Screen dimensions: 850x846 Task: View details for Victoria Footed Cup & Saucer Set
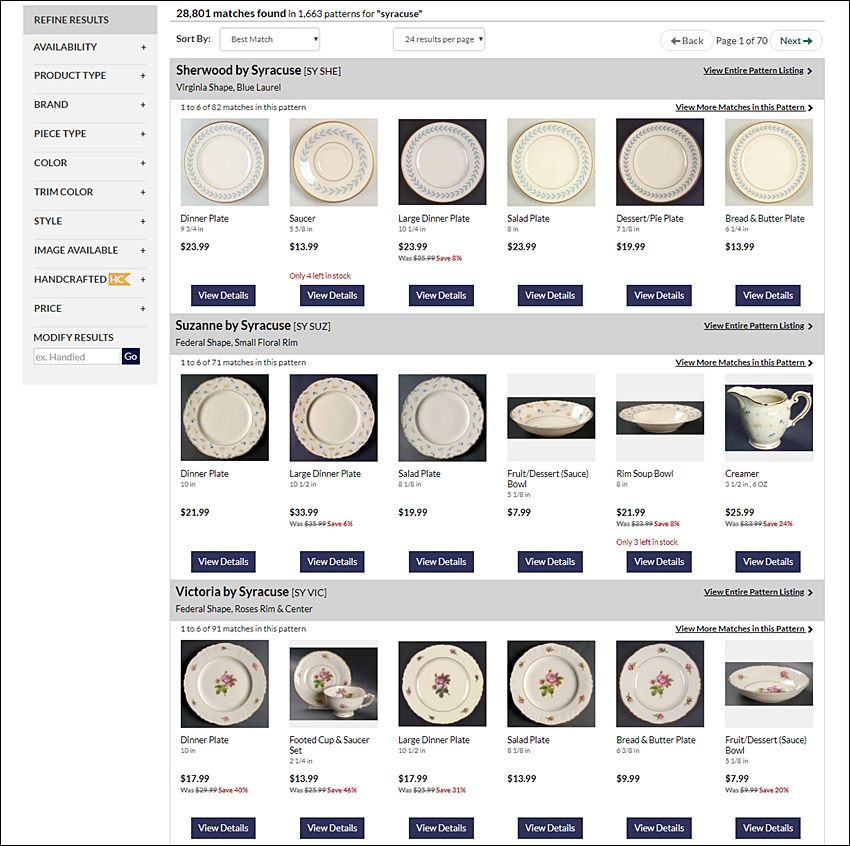coord(332,828)
